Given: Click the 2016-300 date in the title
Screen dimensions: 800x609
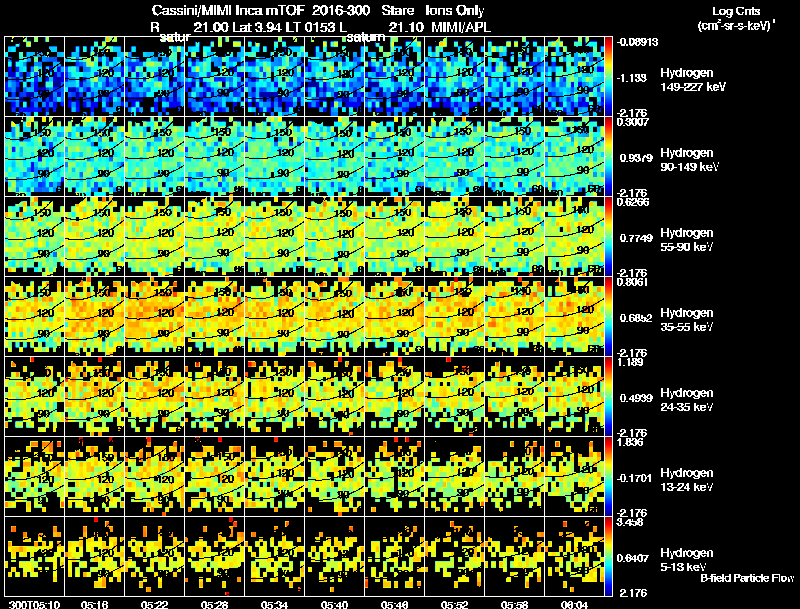Looking at the screenshot, I should click(341, 11).
